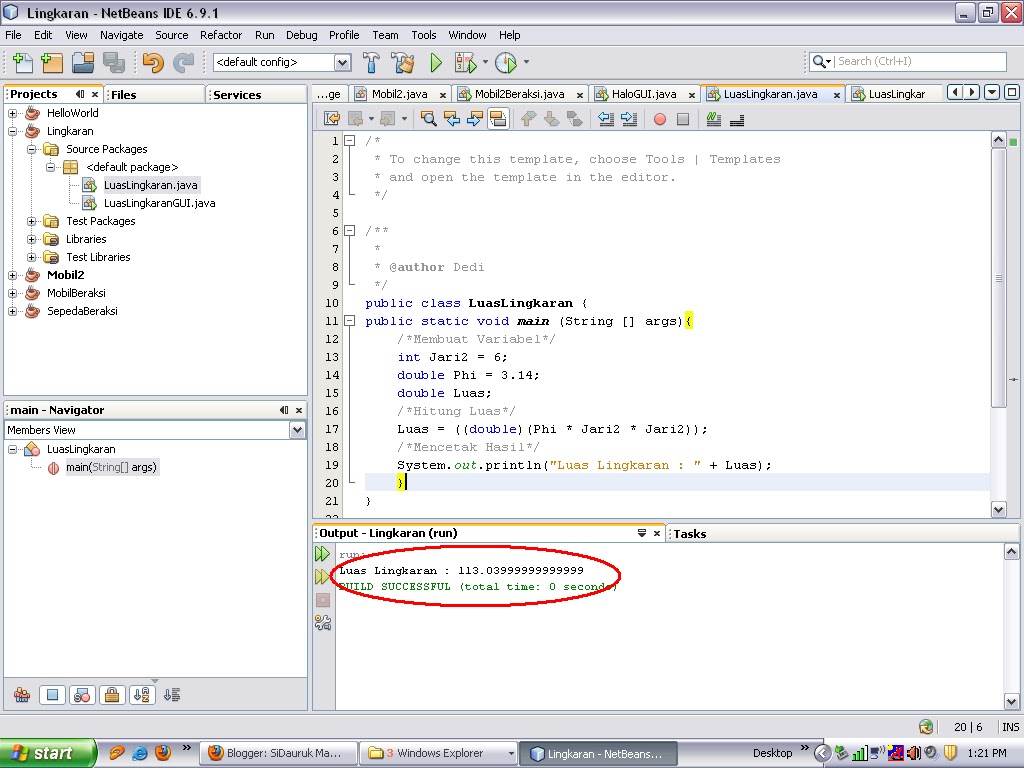This screenshot has width=1024, height=768.
Task: Re-run the program from Output panel
Action: (322, 554)
